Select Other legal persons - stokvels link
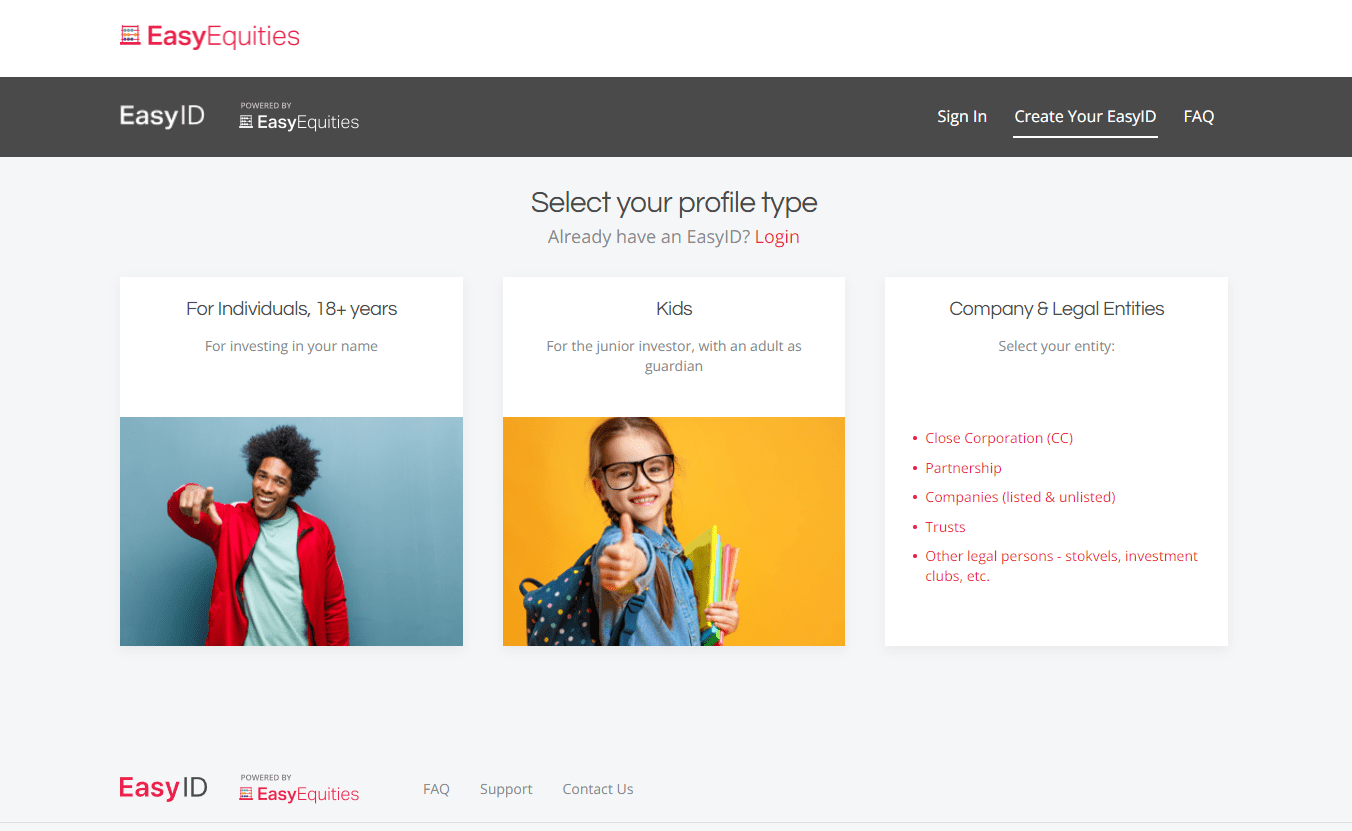 click(x=1061, y=566)
